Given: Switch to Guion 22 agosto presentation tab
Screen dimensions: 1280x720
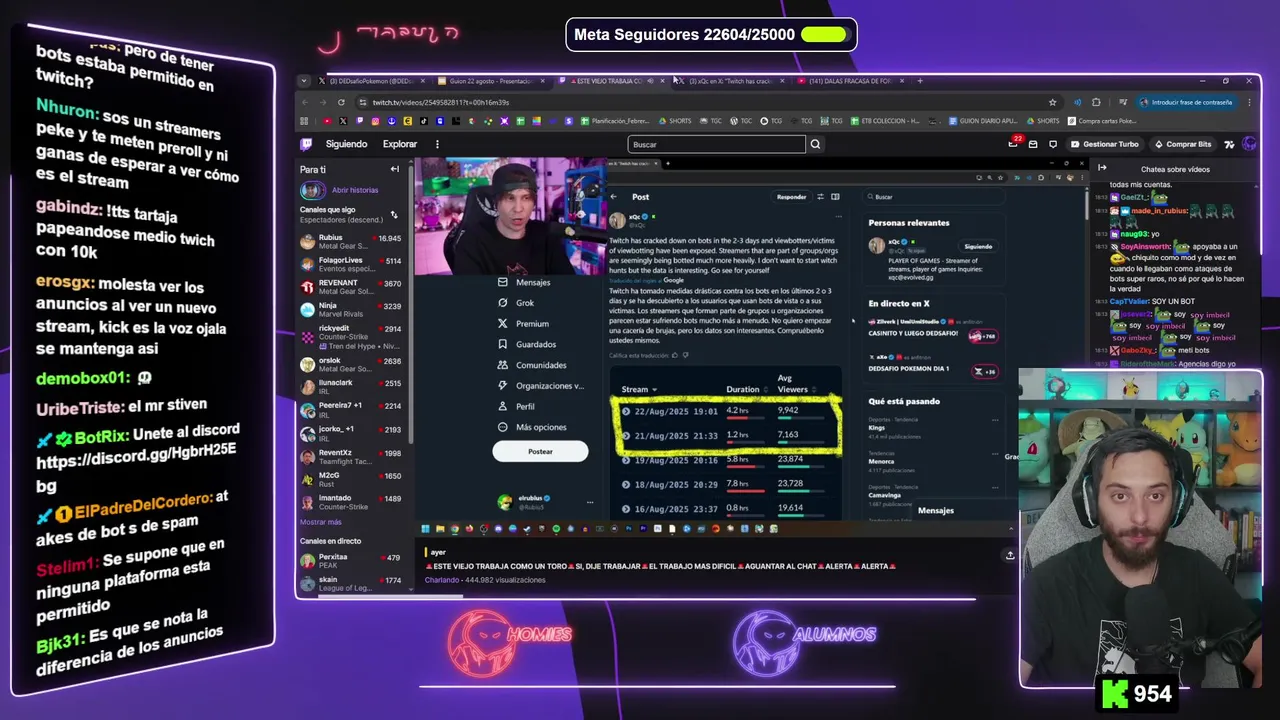Looking at the screenshot, I should (x=489, y=81).
